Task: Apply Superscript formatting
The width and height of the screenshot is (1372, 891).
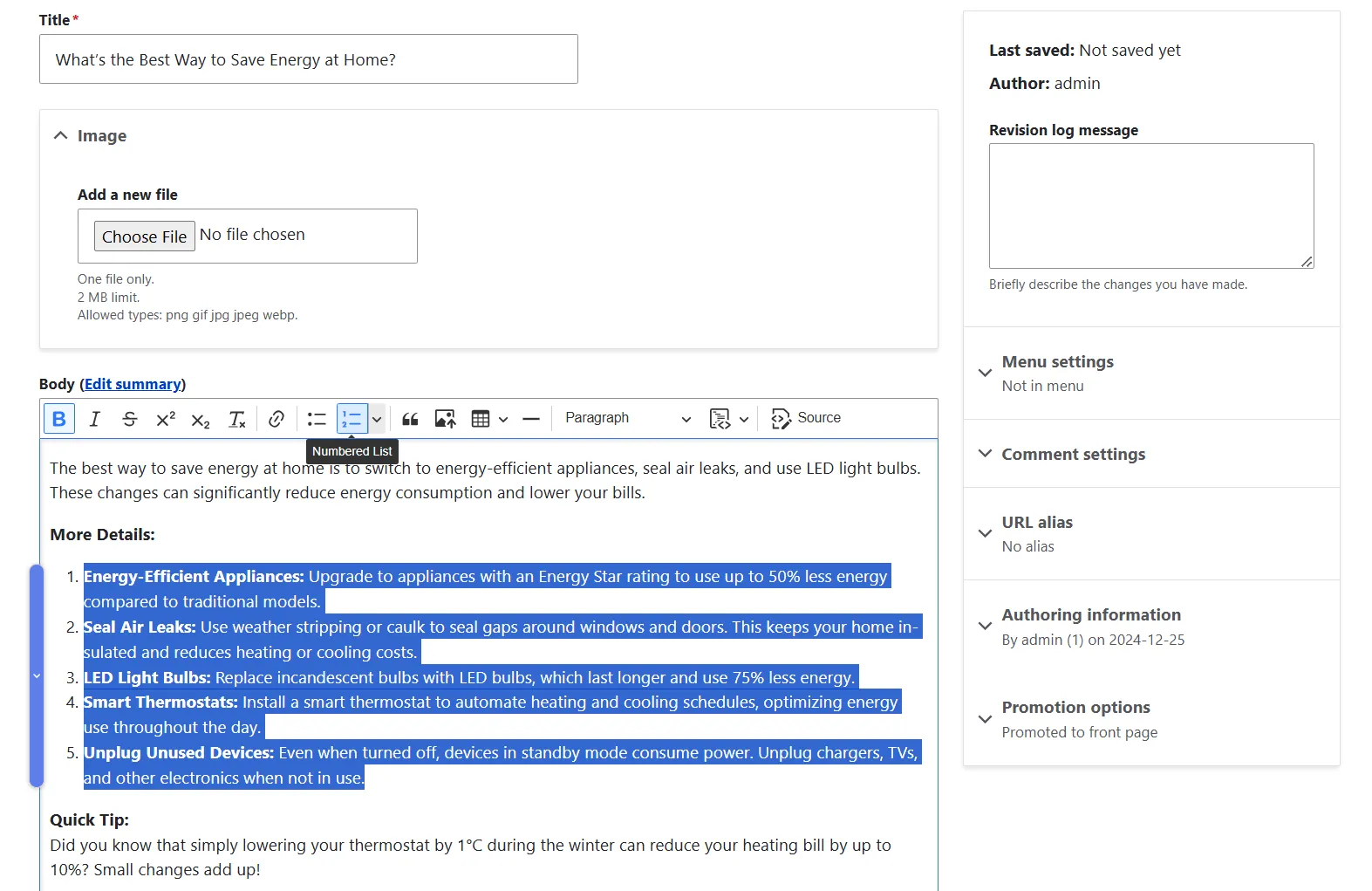Action: coord(166,419)
